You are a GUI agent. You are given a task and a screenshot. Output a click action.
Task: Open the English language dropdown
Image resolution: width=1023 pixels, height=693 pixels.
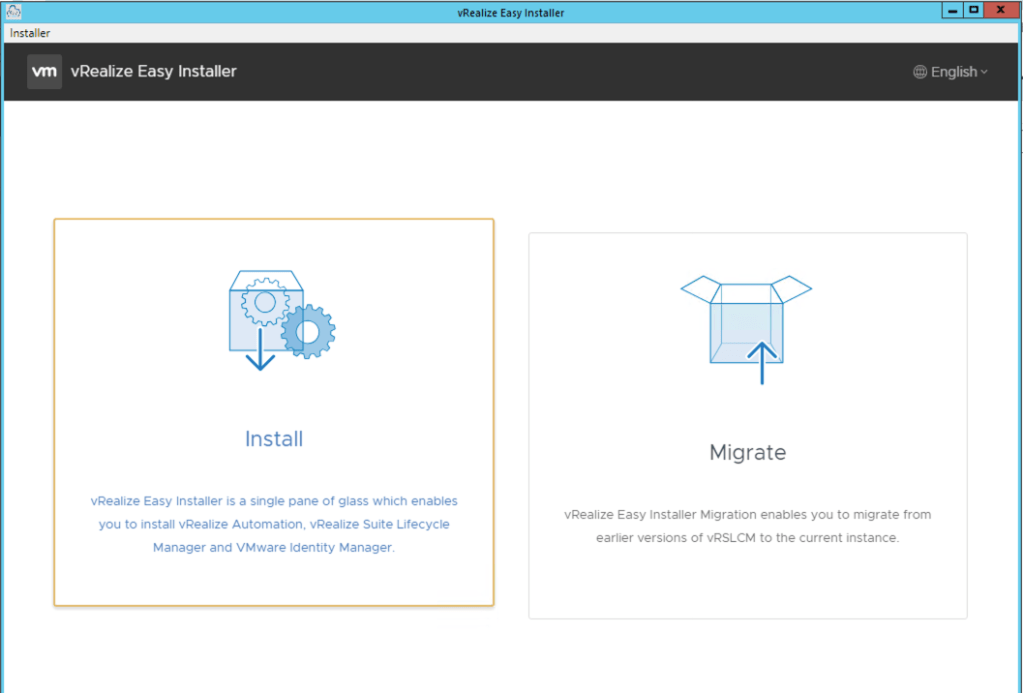click(952, 72)
